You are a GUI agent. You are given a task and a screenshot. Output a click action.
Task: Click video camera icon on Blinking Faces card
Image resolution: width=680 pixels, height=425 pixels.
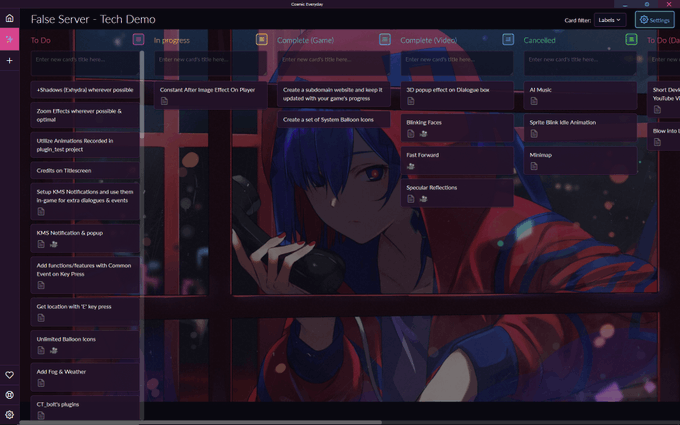point(423,134)
